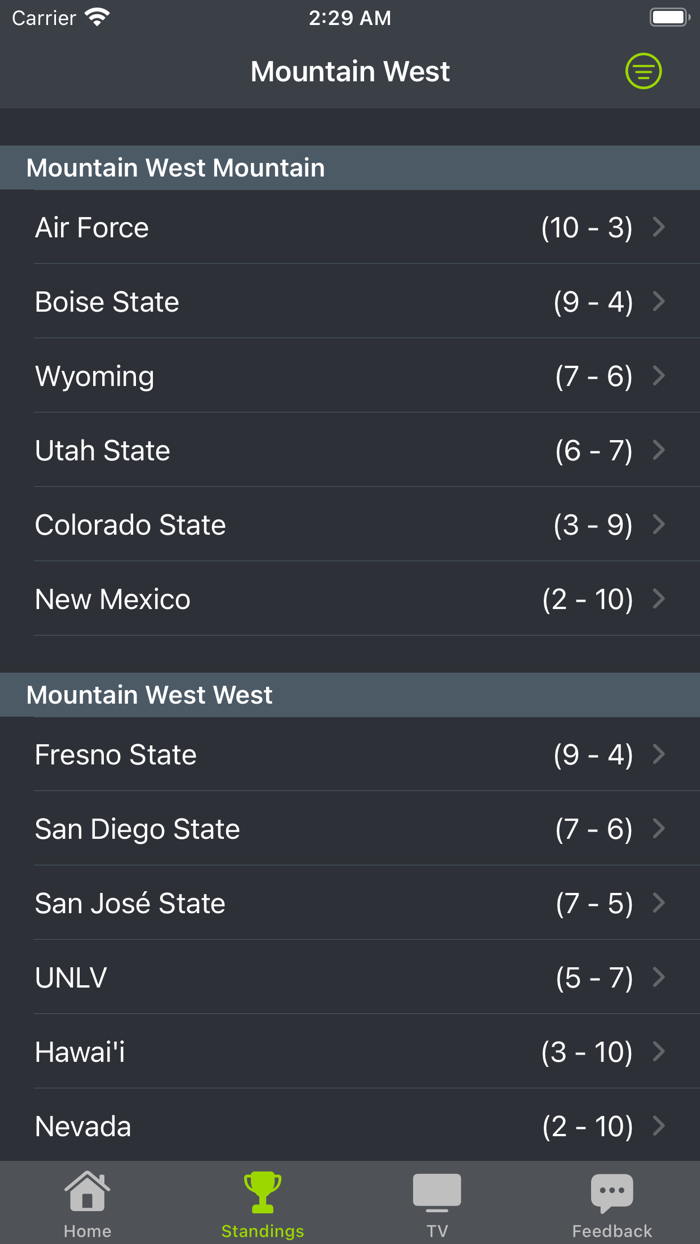Image resolution: width=700 pixels, height=1244 pixels.
Task: Expand Boise State via its chevron
Action: point(659,301)
